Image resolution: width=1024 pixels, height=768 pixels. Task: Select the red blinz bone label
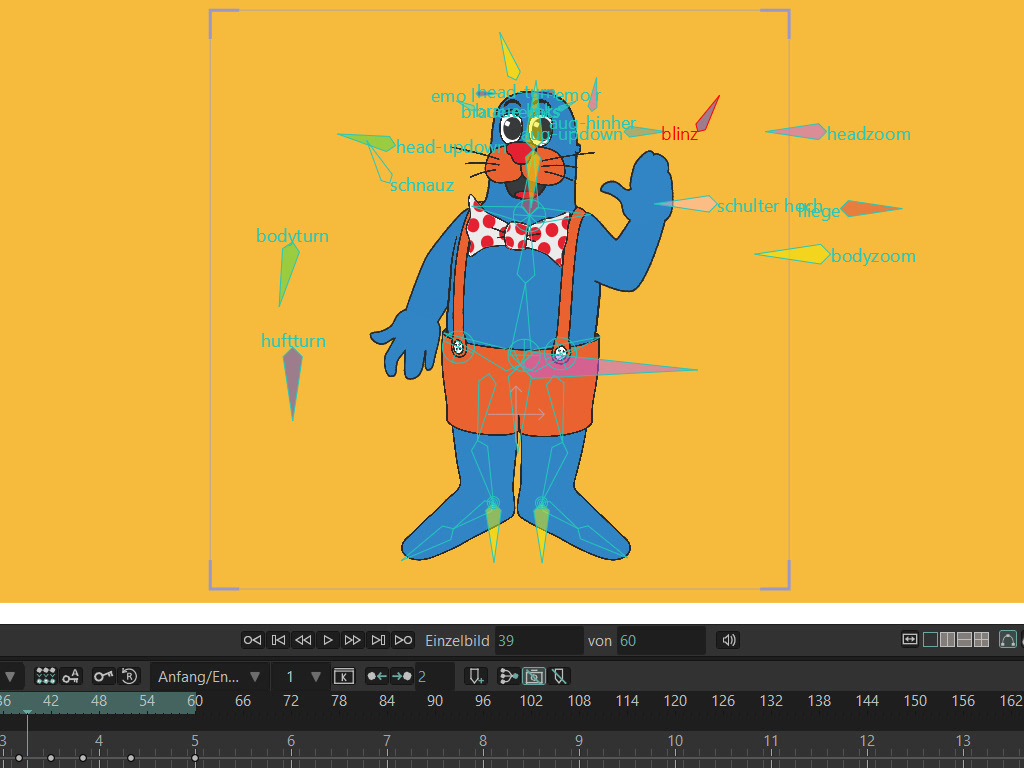pyautogui.click(x=679, y=134)
